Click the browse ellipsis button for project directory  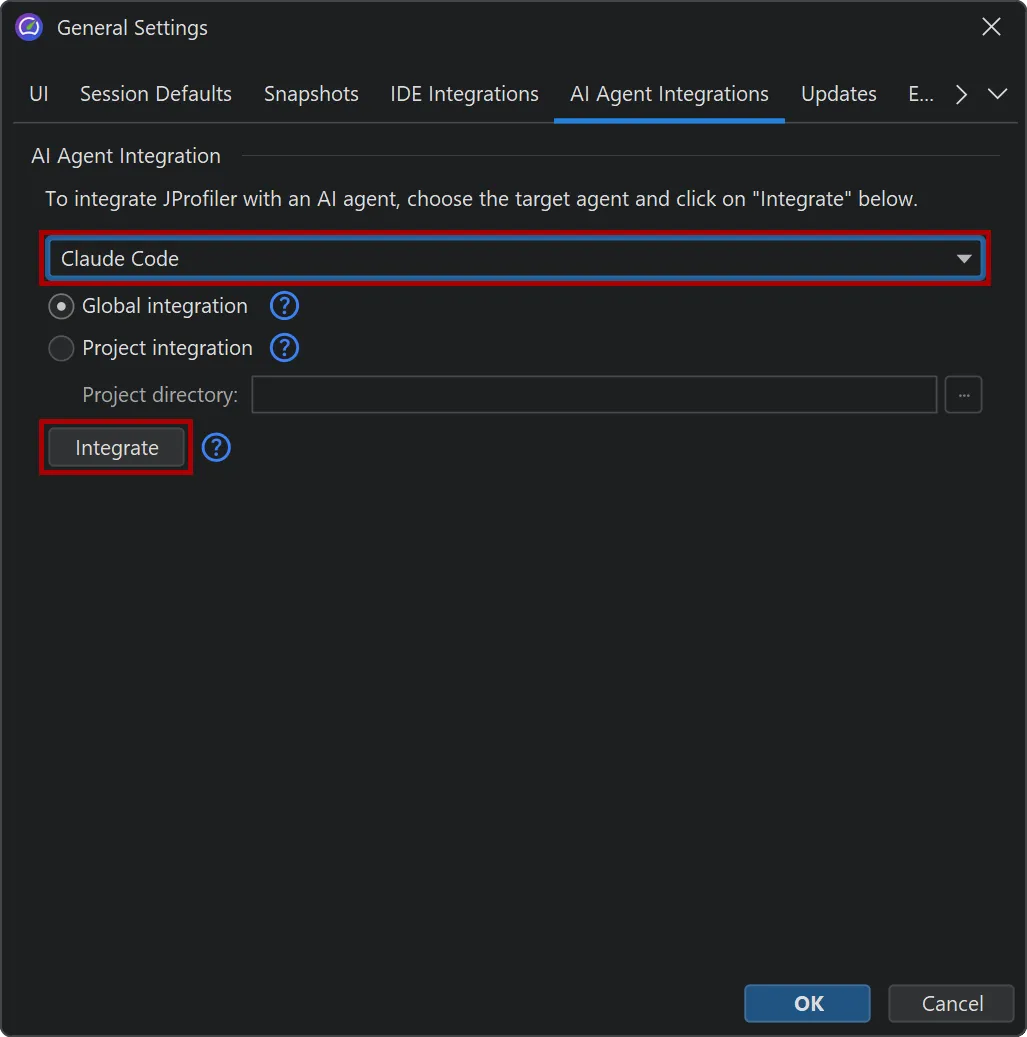click(964, 395)
